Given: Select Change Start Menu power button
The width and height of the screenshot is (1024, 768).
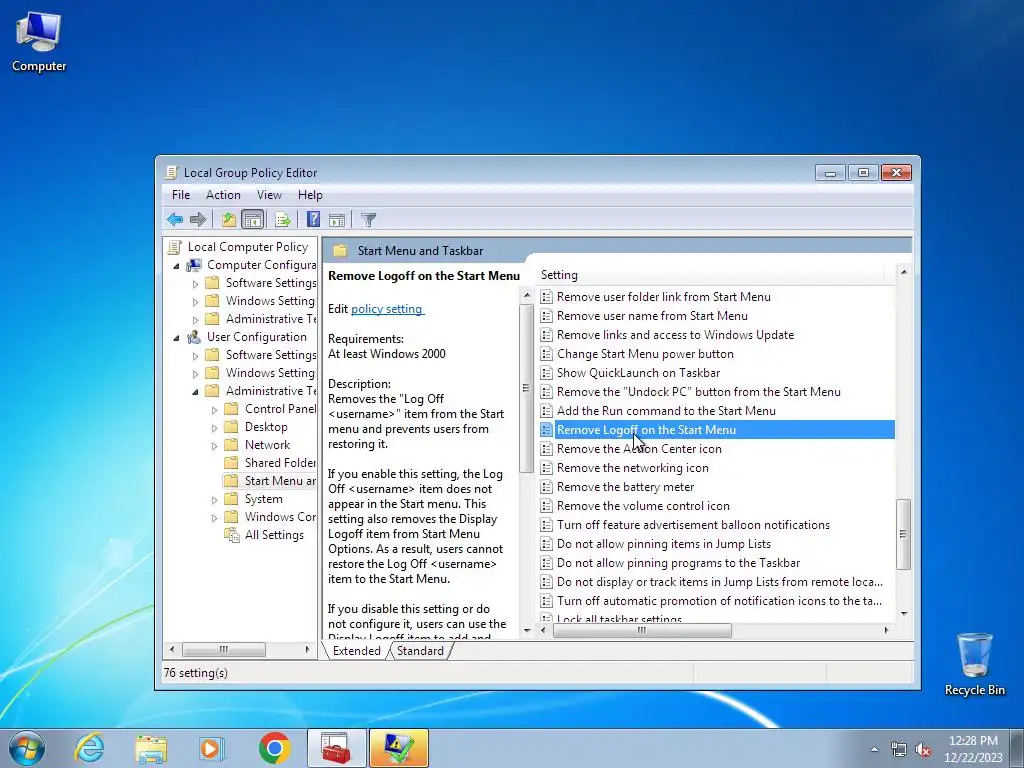Looking at the screenshot, I should pos(645,353).
